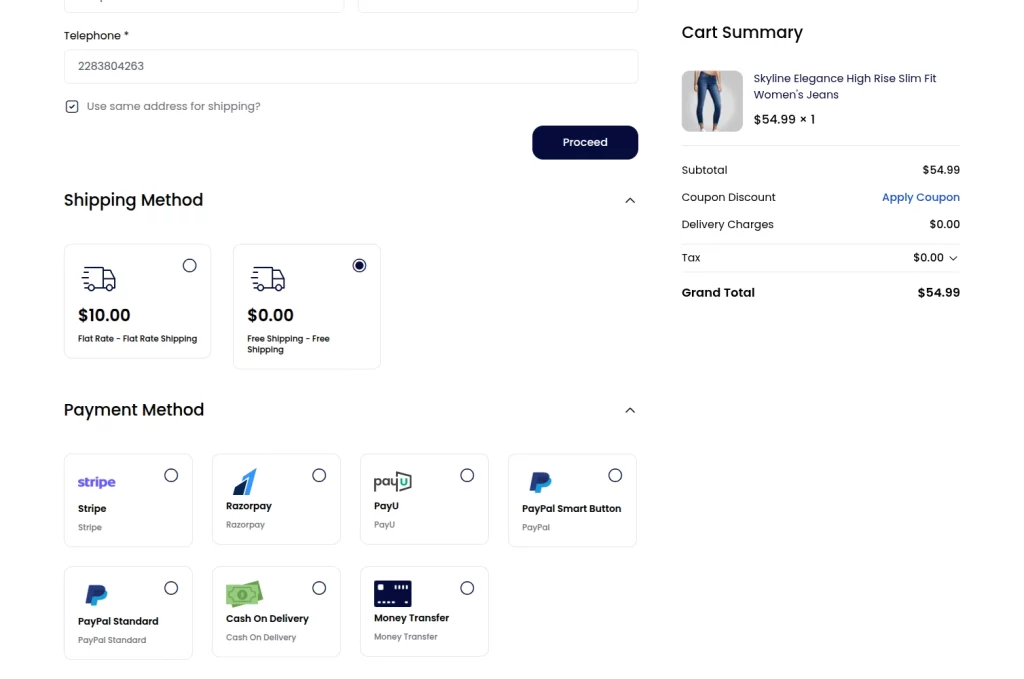Click the Stripe logo icon
The height and width of the screenshot is (679, 1024).
click(x=96, y=482)
